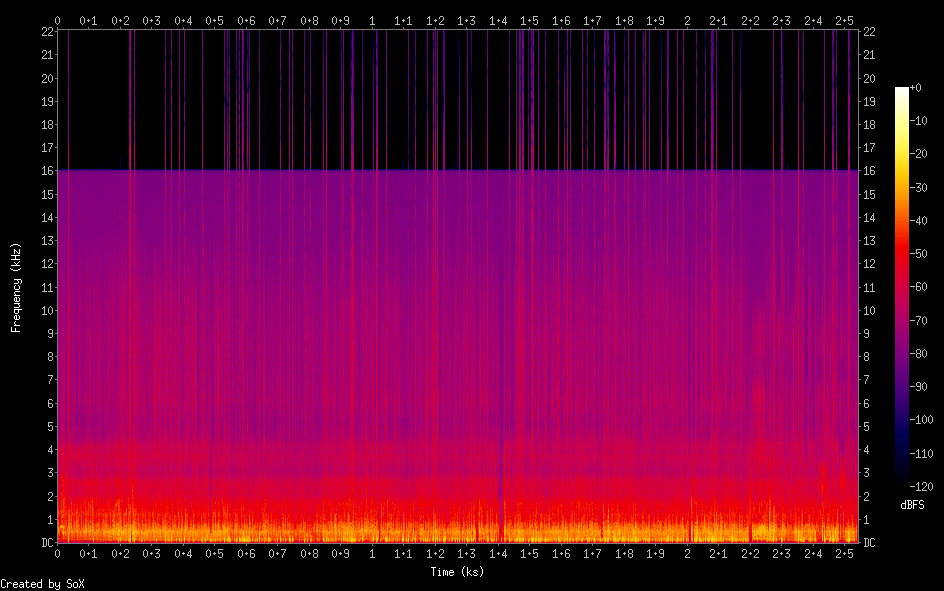Screen dimensions: 944x591
Task: Click the "1.4" tick on the top time axis
Action: [498, 21]
